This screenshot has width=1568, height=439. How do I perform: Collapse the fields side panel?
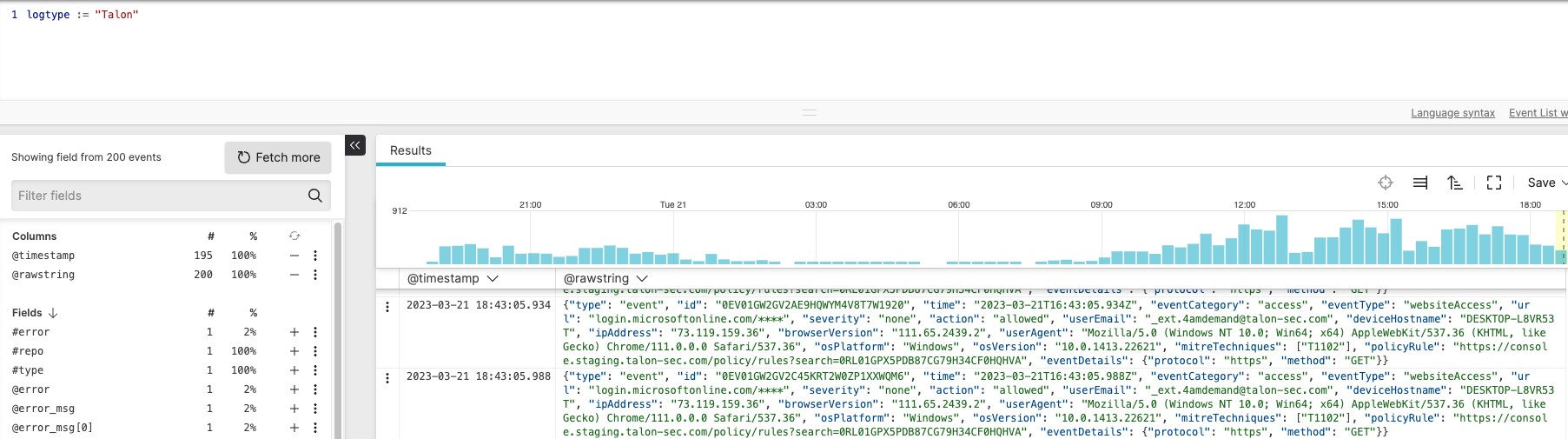point(355,145)
